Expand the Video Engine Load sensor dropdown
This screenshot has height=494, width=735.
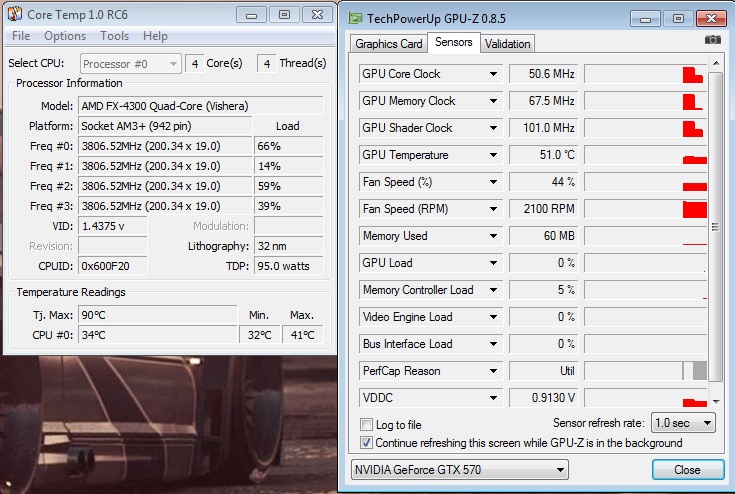[493, 317]
